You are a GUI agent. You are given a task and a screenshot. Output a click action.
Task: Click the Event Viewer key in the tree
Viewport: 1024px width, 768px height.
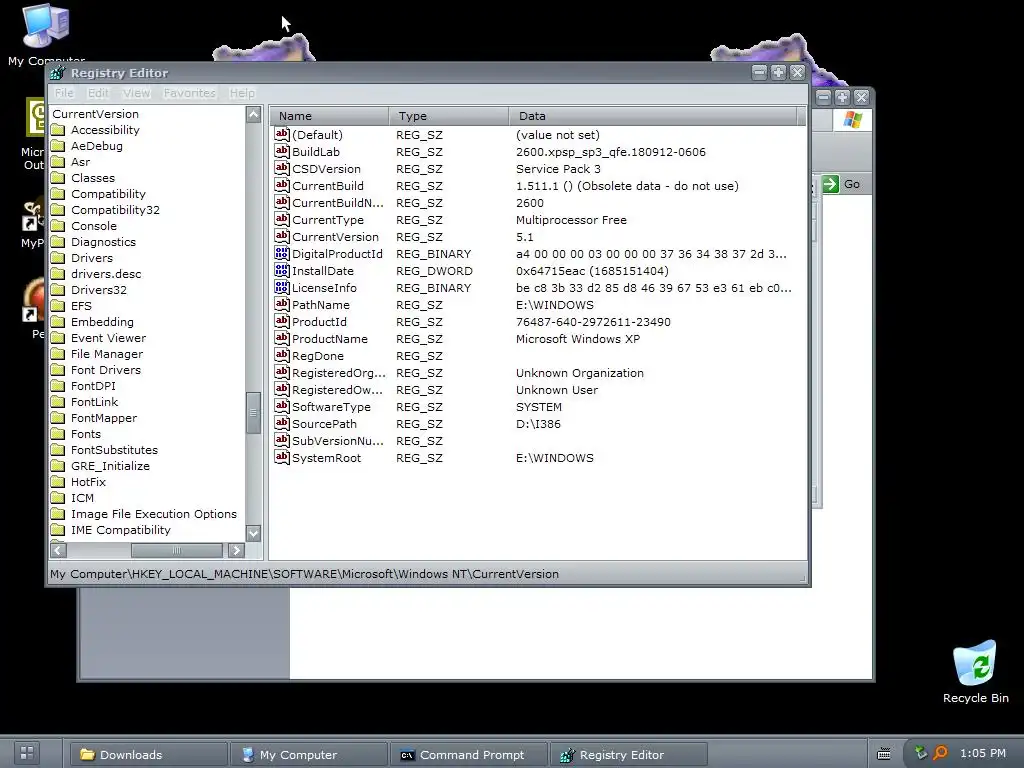point(108,338)
